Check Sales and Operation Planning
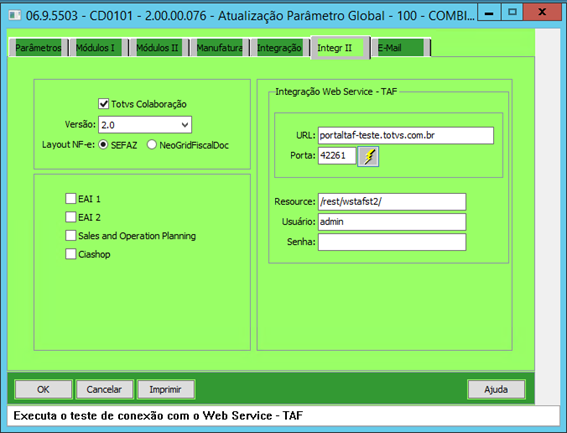 pos(71,235)
